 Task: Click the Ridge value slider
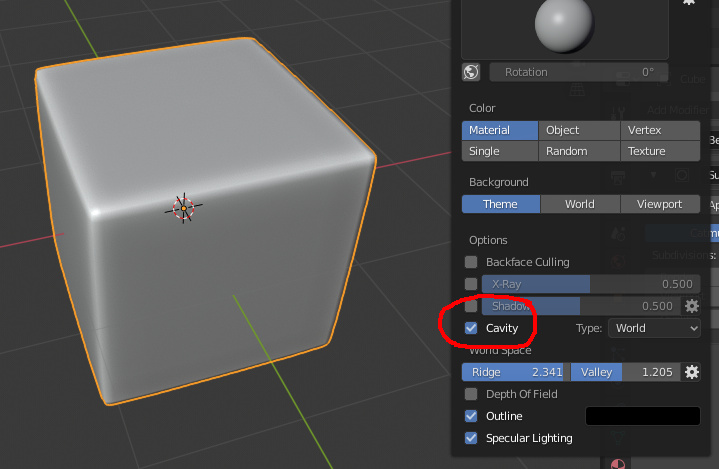click(x=516, y=372)
